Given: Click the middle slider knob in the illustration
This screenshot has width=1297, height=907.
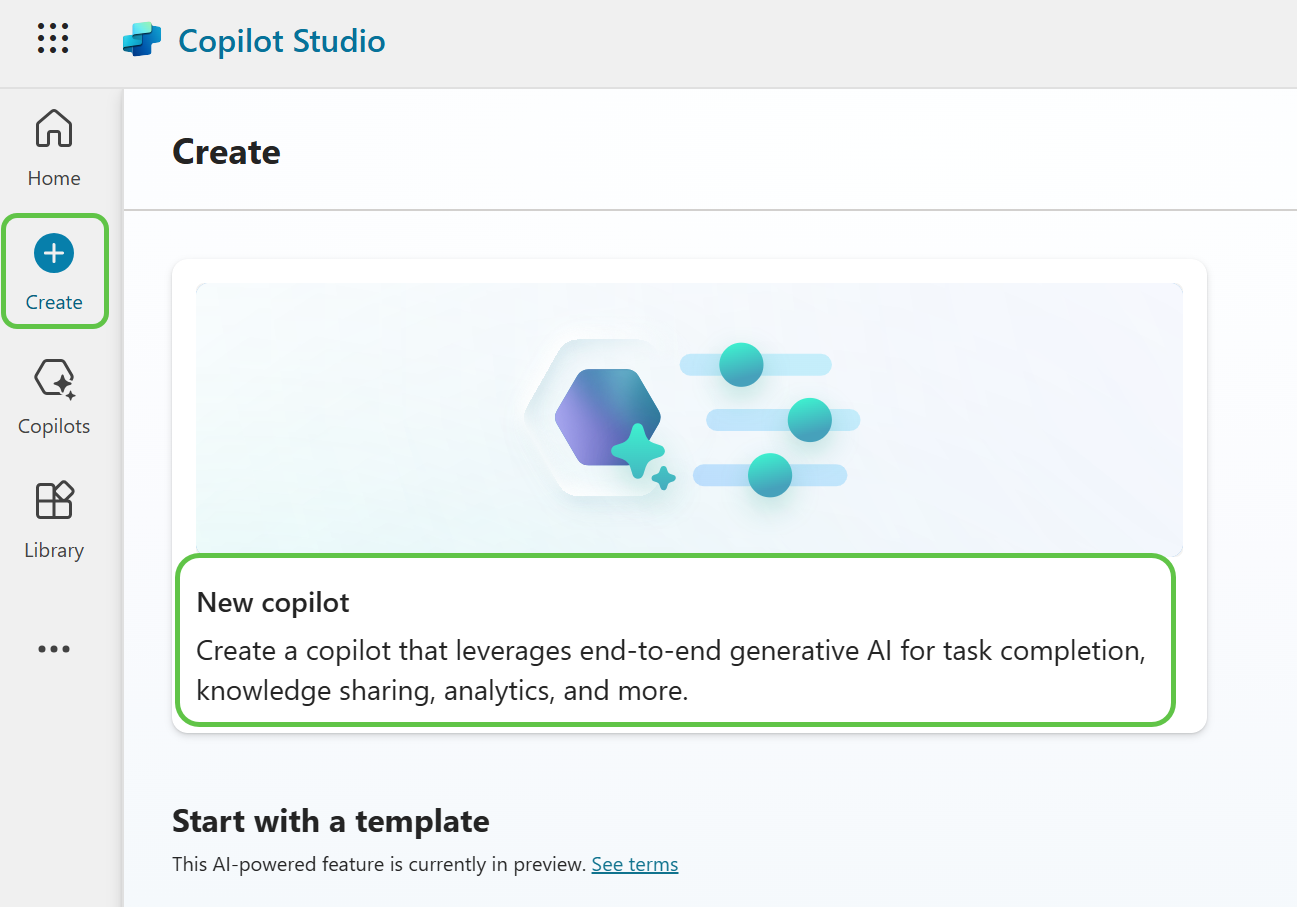Looking at the screenshot, I should 809,420.
